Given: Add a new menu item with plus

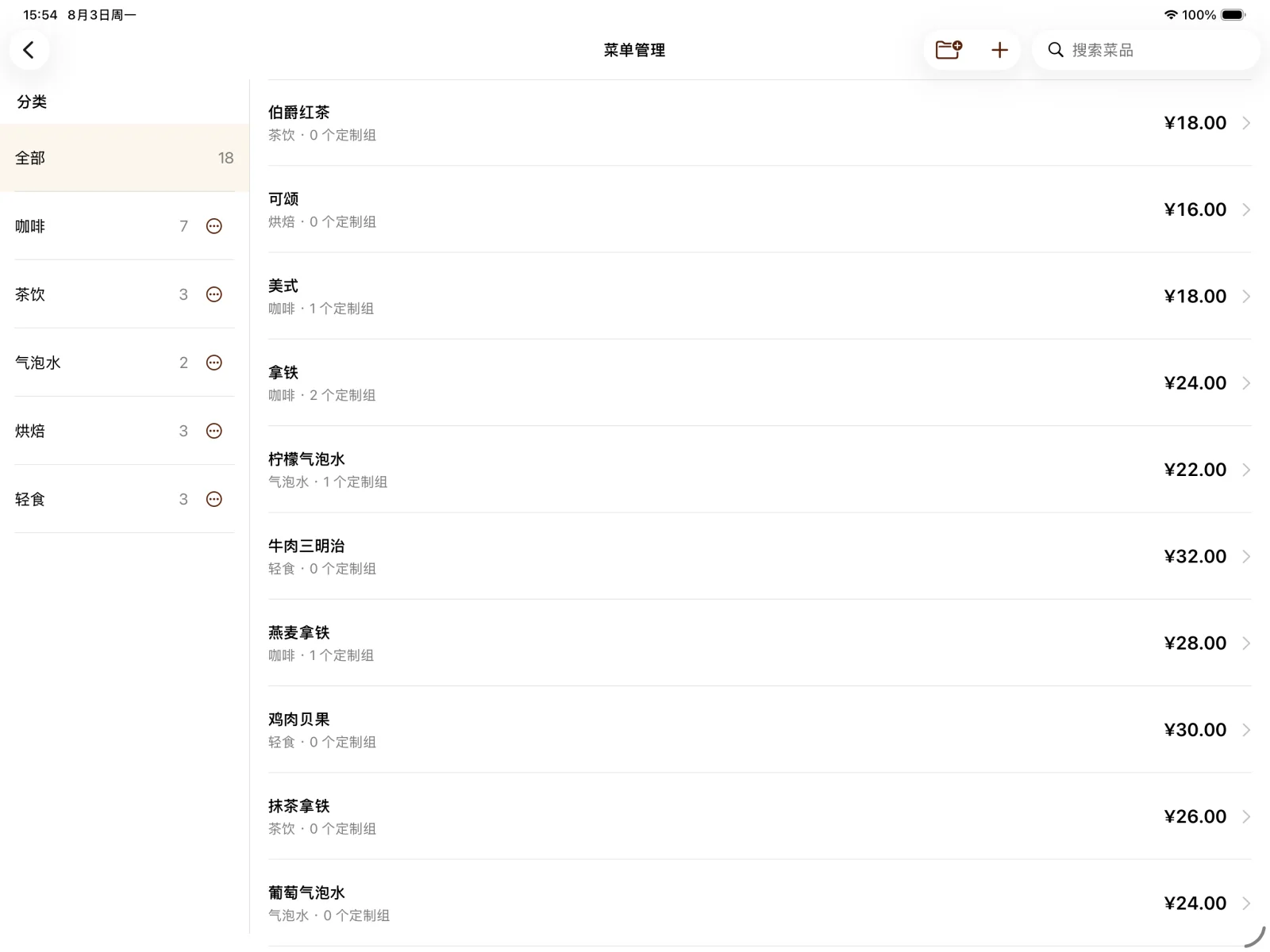Looking at the screenshot, I should pyautogui.click(x=999, y=50).
